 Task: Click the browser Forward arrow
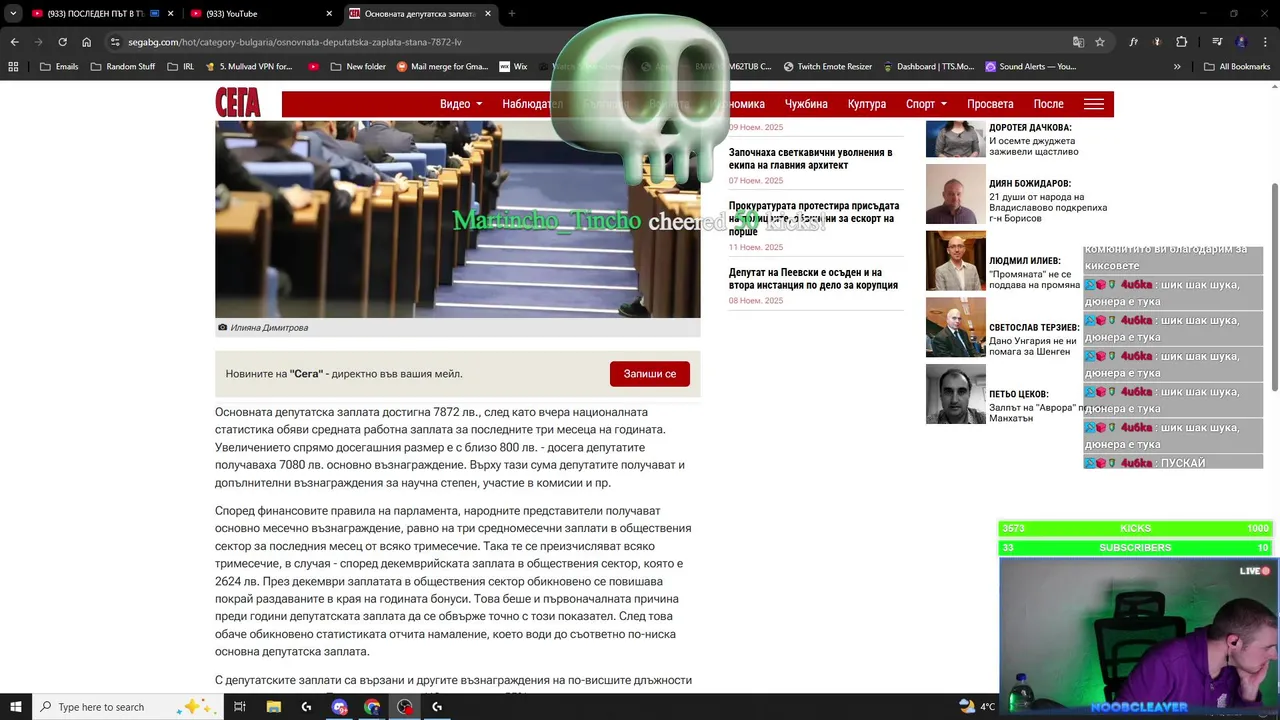pos(38,42)
